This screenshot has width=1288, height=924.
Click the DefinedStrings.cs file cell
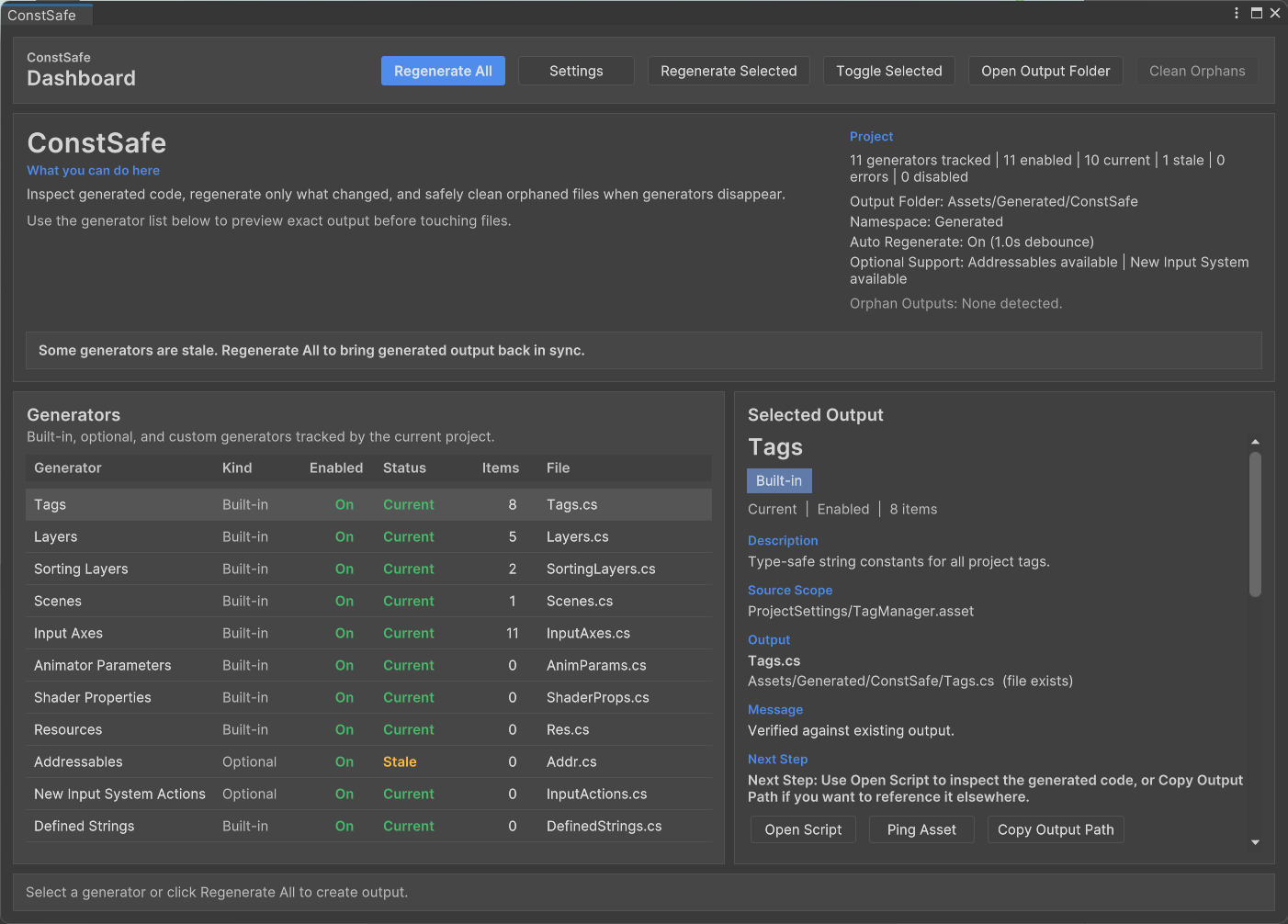604,826
